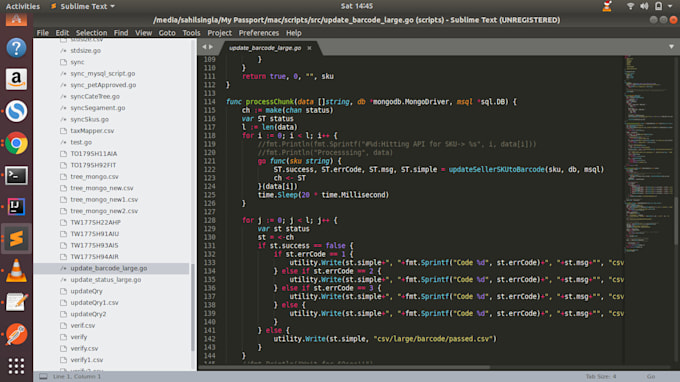Open verify1.csv in the sidebar

point(87,360)
